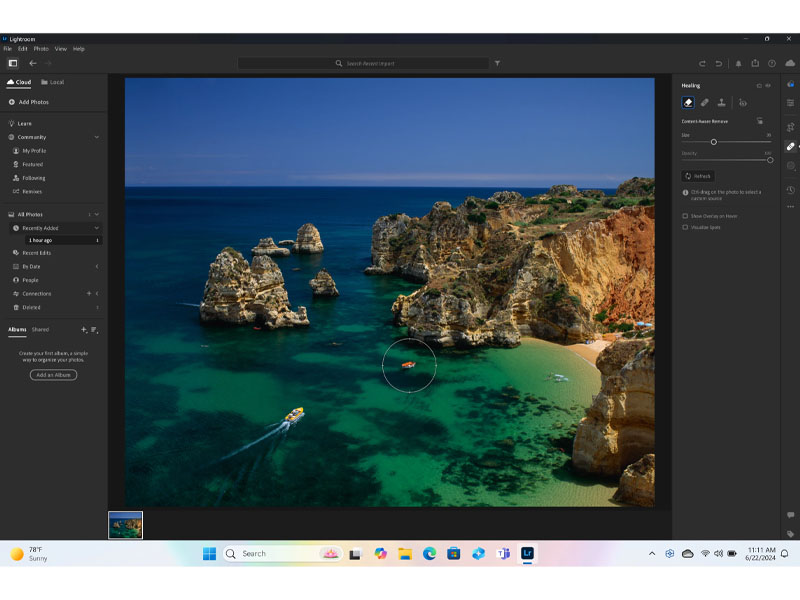This screenshot has width=800, height=600.
Task: Undo the last edit
Action: (718, 63)
